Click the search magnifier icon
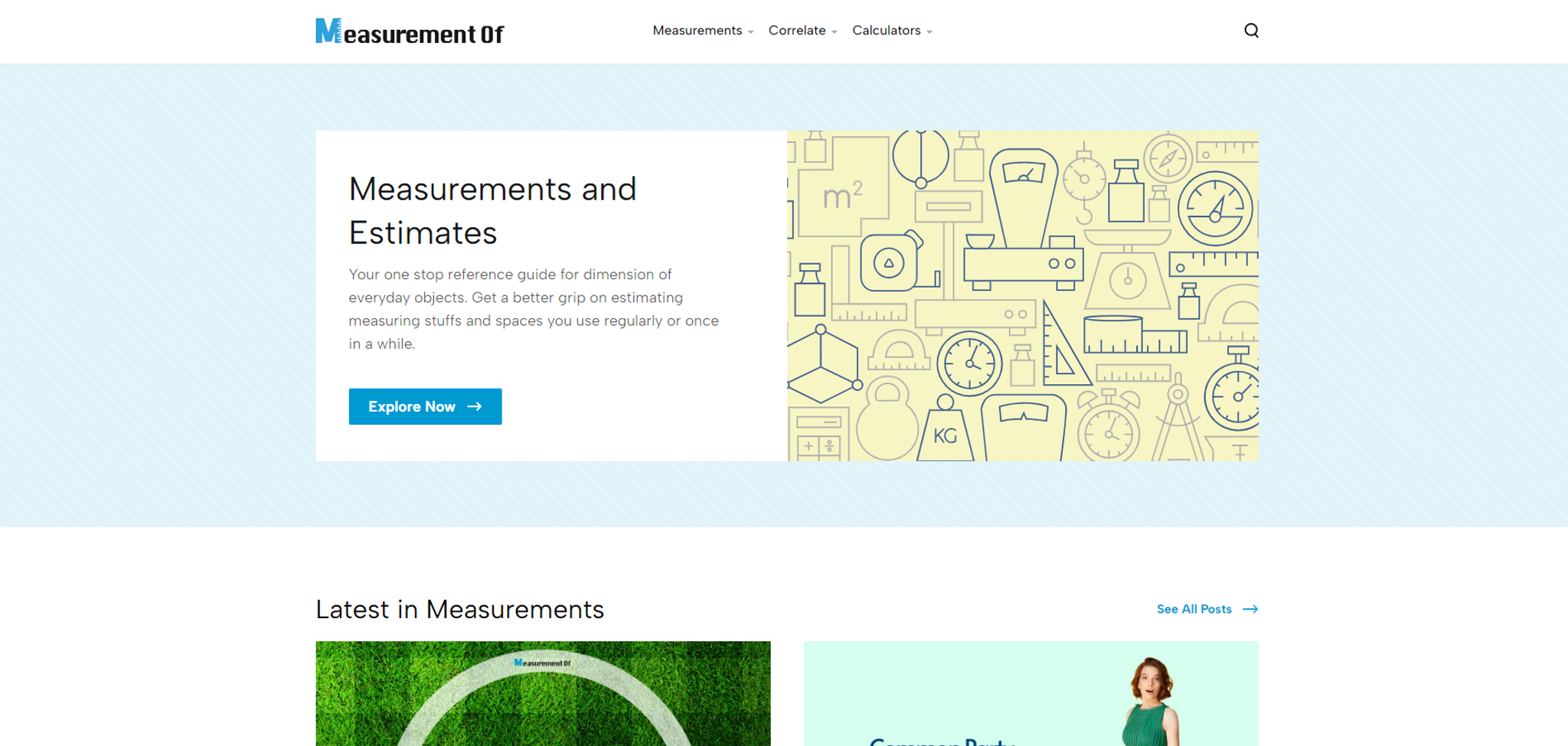 1251,31
